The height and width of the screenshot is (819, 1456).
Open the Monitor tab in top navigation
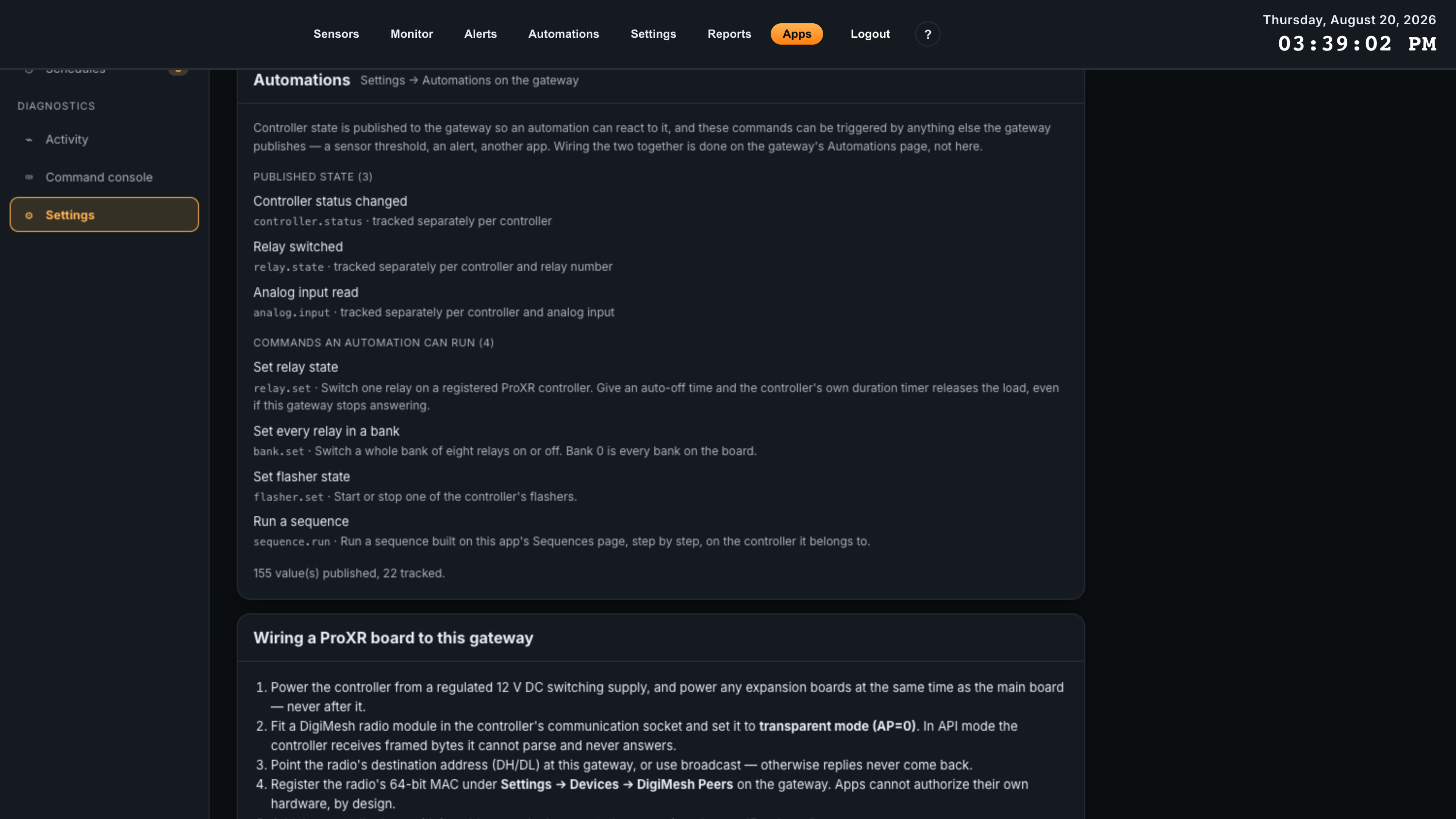click(412, 34)
